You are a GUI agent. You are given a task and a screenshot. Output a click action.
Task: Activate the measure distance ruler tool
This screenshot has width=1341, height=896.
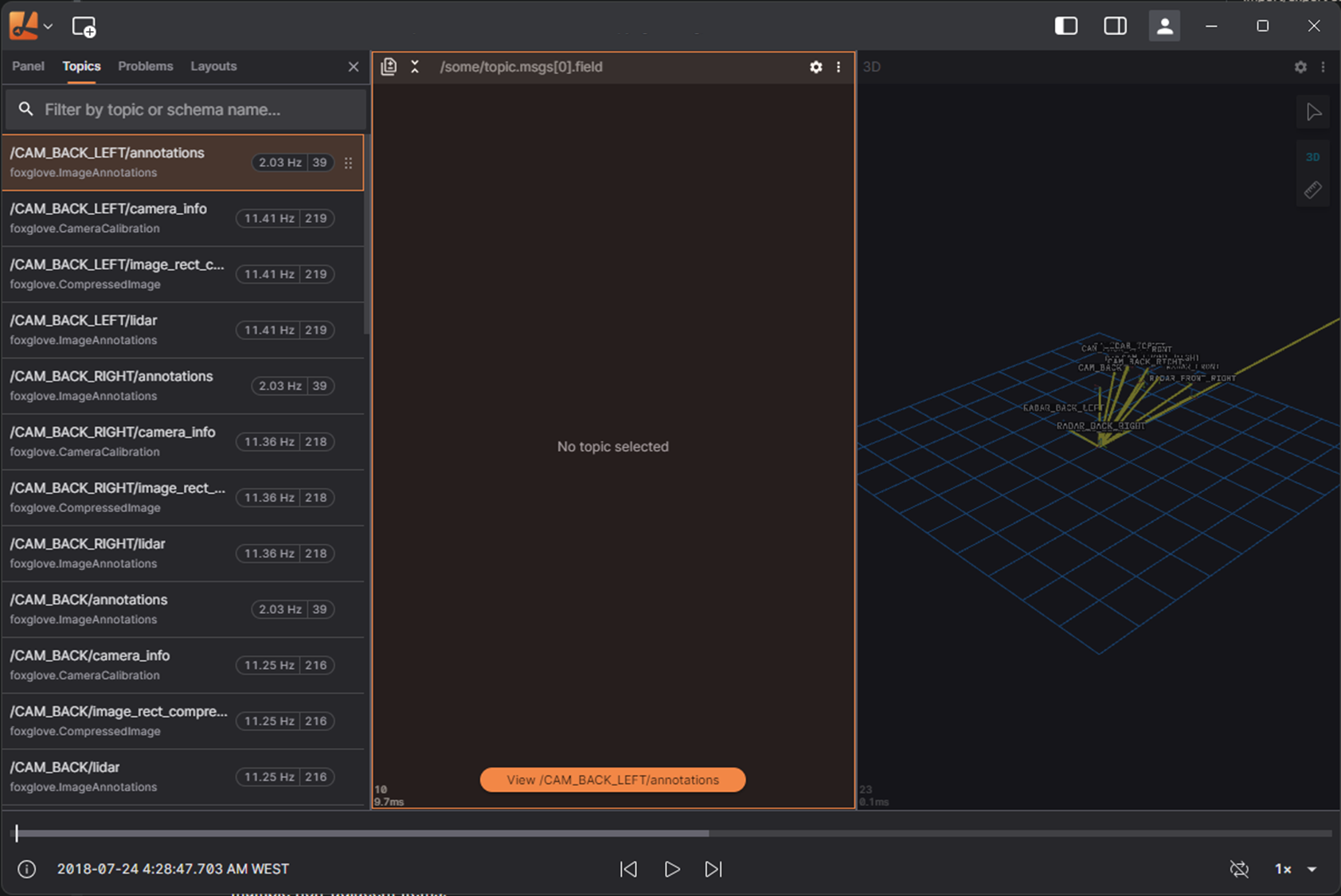coord(1313,190)
